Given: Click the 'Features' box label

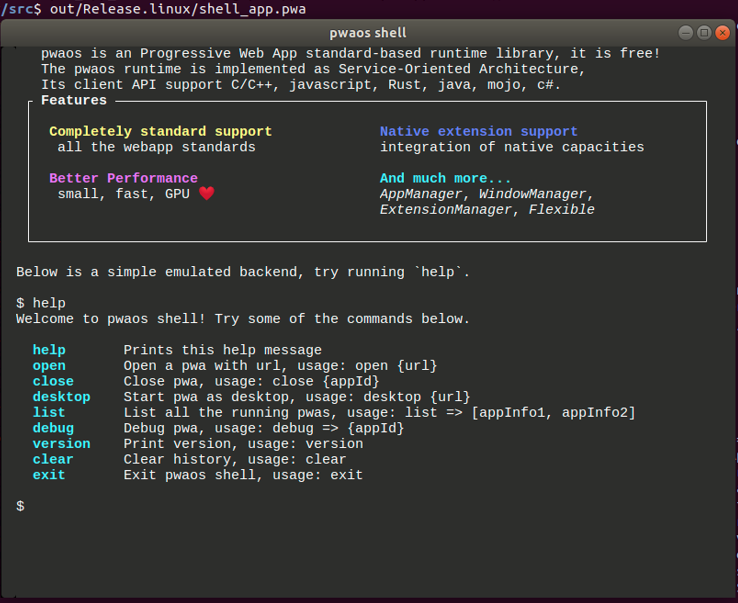Looking at the screenshot, I should tap(74, 100).
